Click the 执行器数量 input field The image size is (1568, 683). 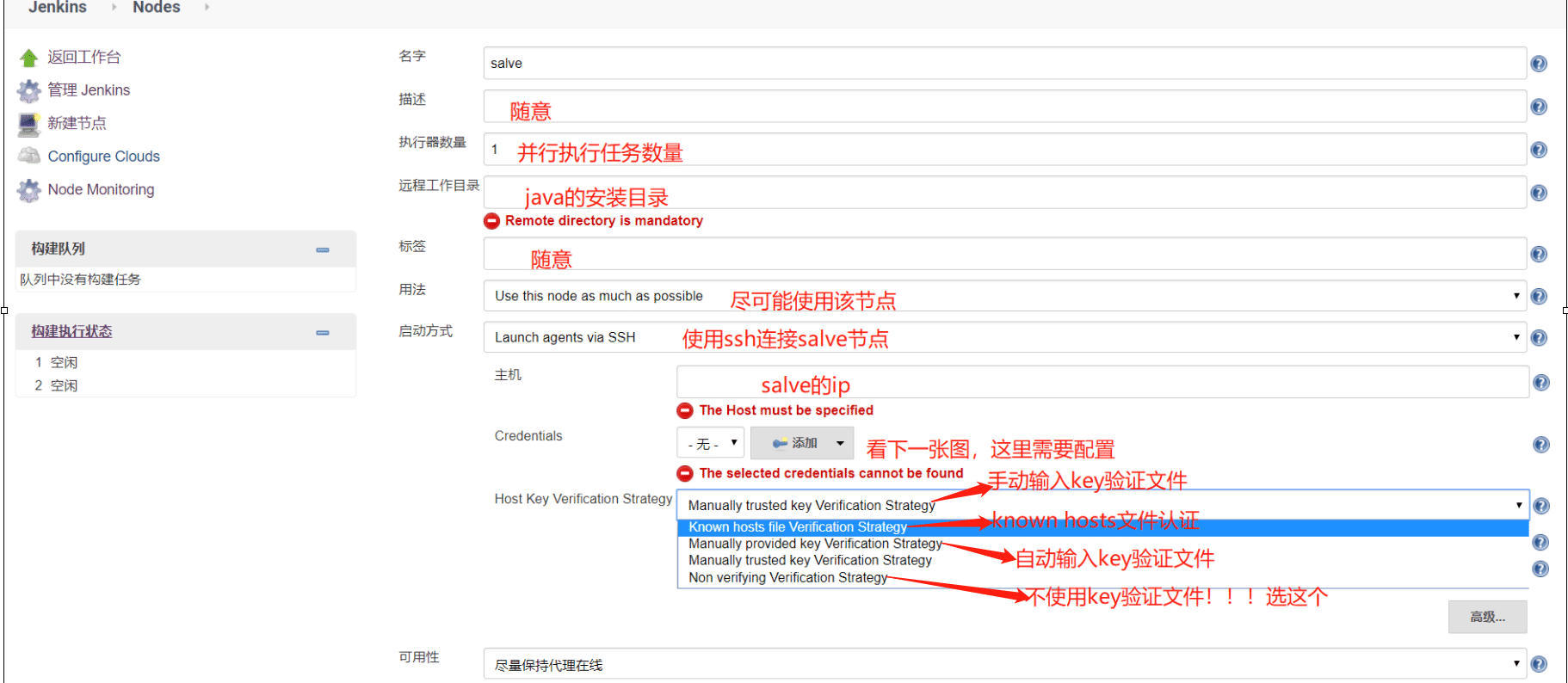1004,149
